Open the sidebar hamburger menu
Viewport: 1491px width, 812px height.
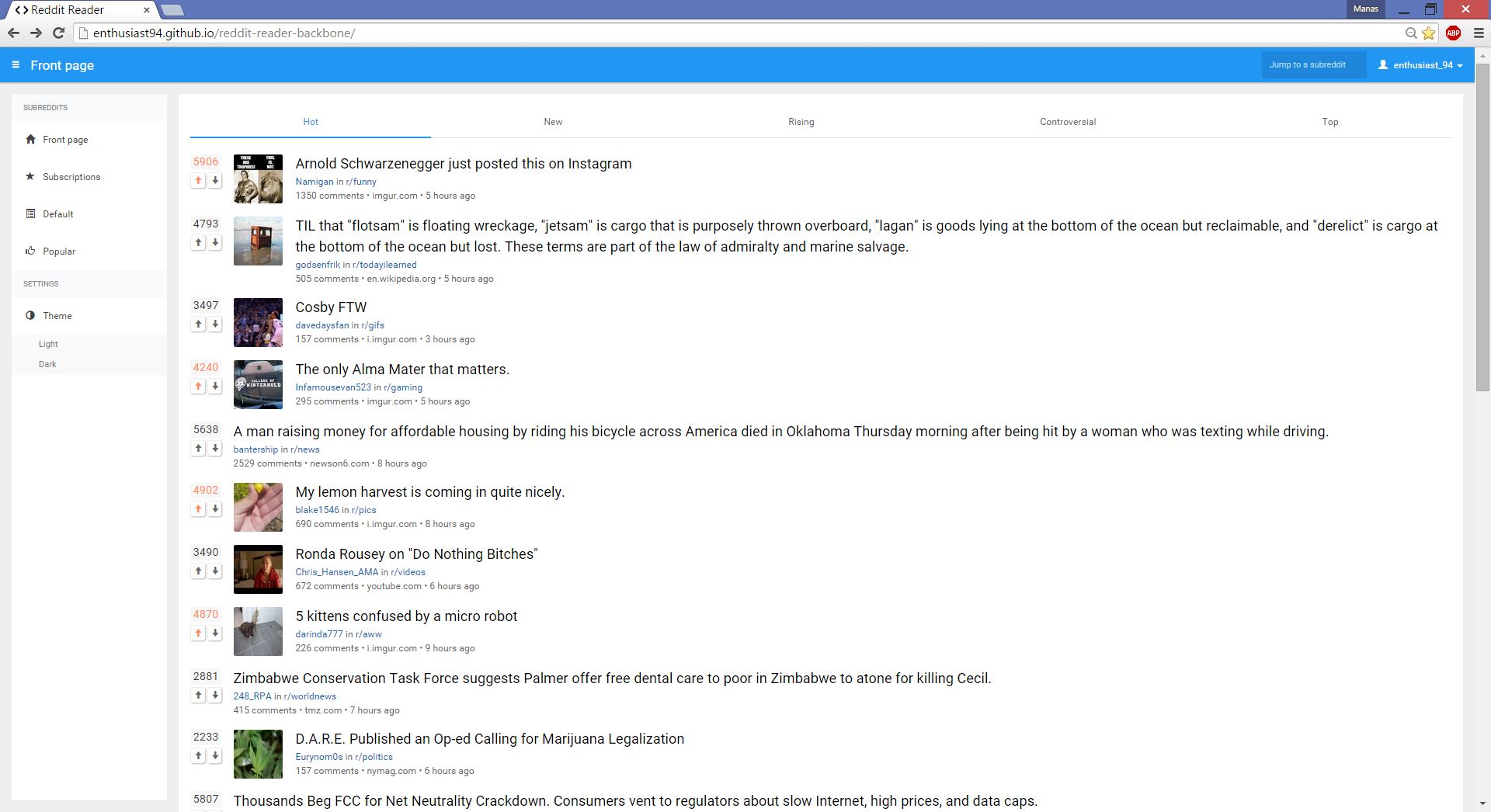[x=16, y=65]
